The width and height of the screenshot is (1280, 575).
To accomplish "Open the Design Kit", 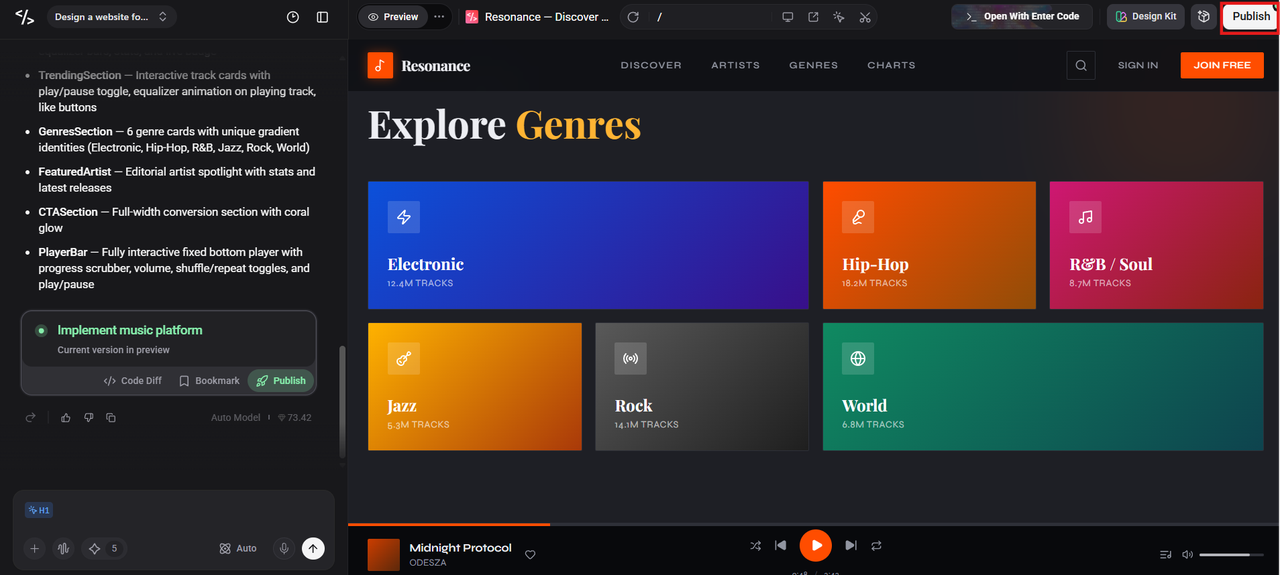I will tap(1145, 17).
